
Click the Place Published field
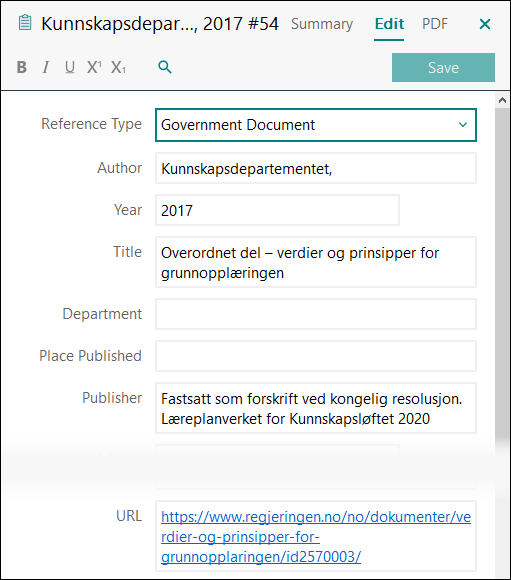click(x=316, y=356)
